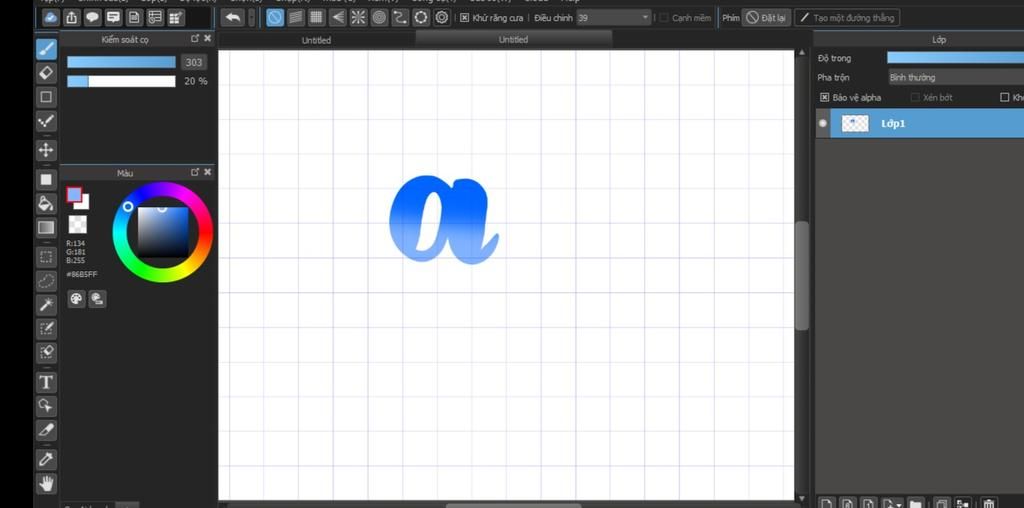
Task: Enable vanishing point snap
Action: pos(338,18)
